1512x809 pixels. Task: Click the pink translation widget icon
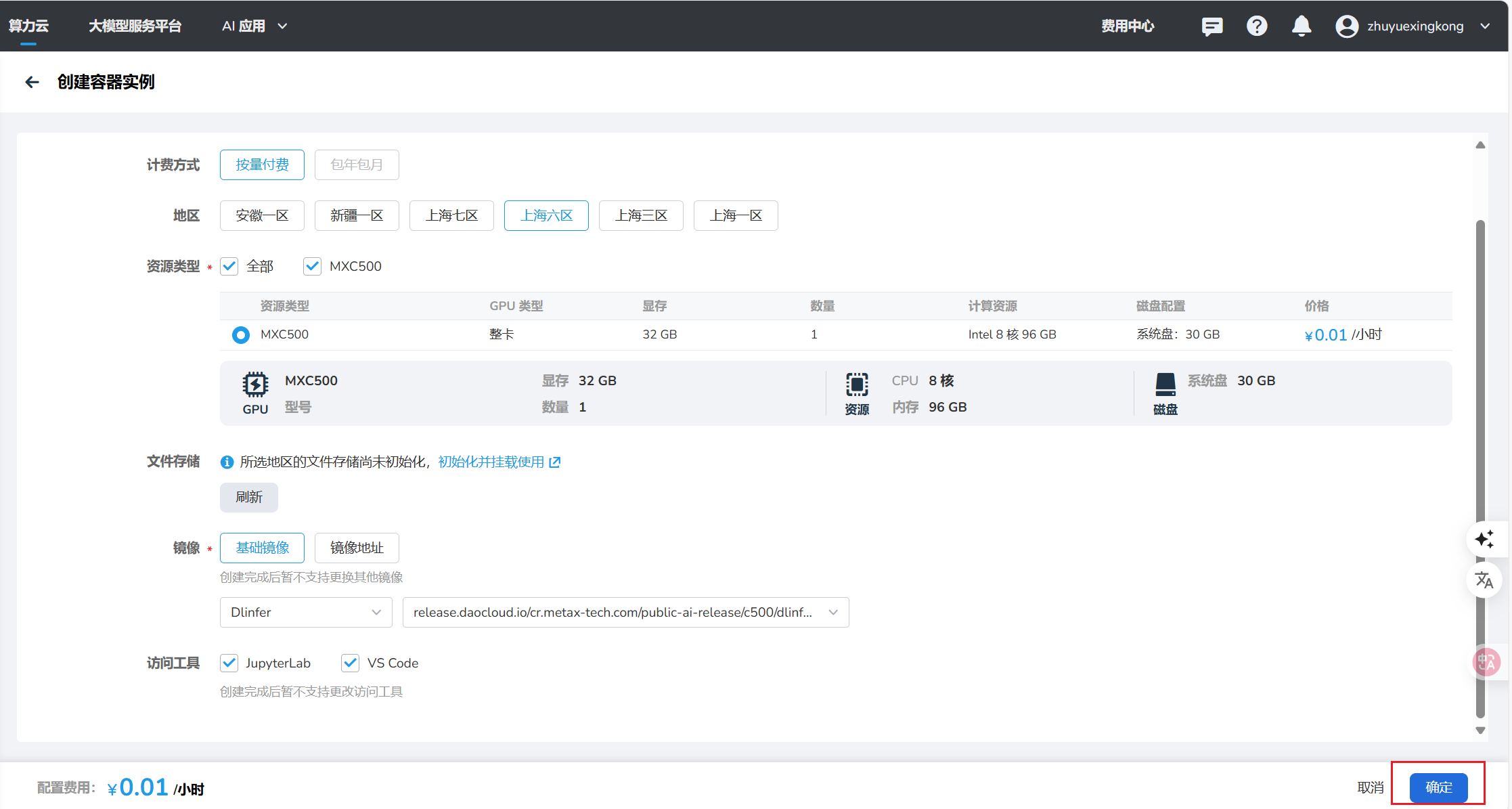point(1487,662)
